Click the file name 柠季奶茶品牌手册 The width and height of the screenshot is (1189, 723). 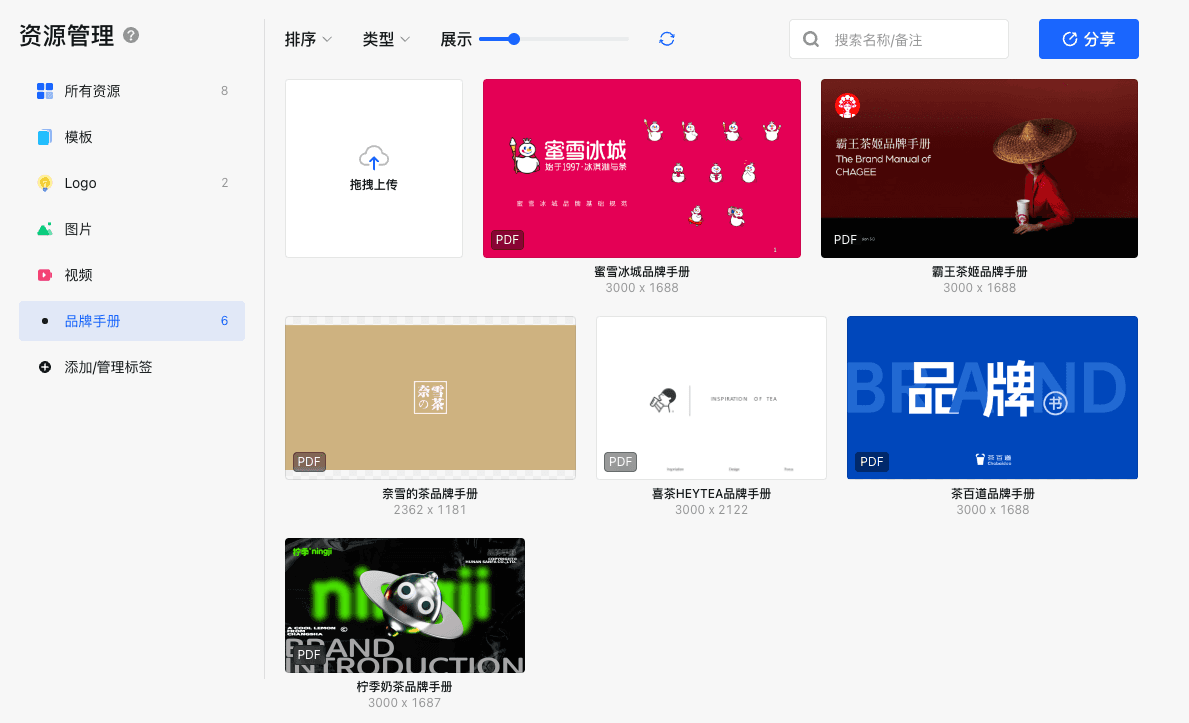[x=404, y=687]
